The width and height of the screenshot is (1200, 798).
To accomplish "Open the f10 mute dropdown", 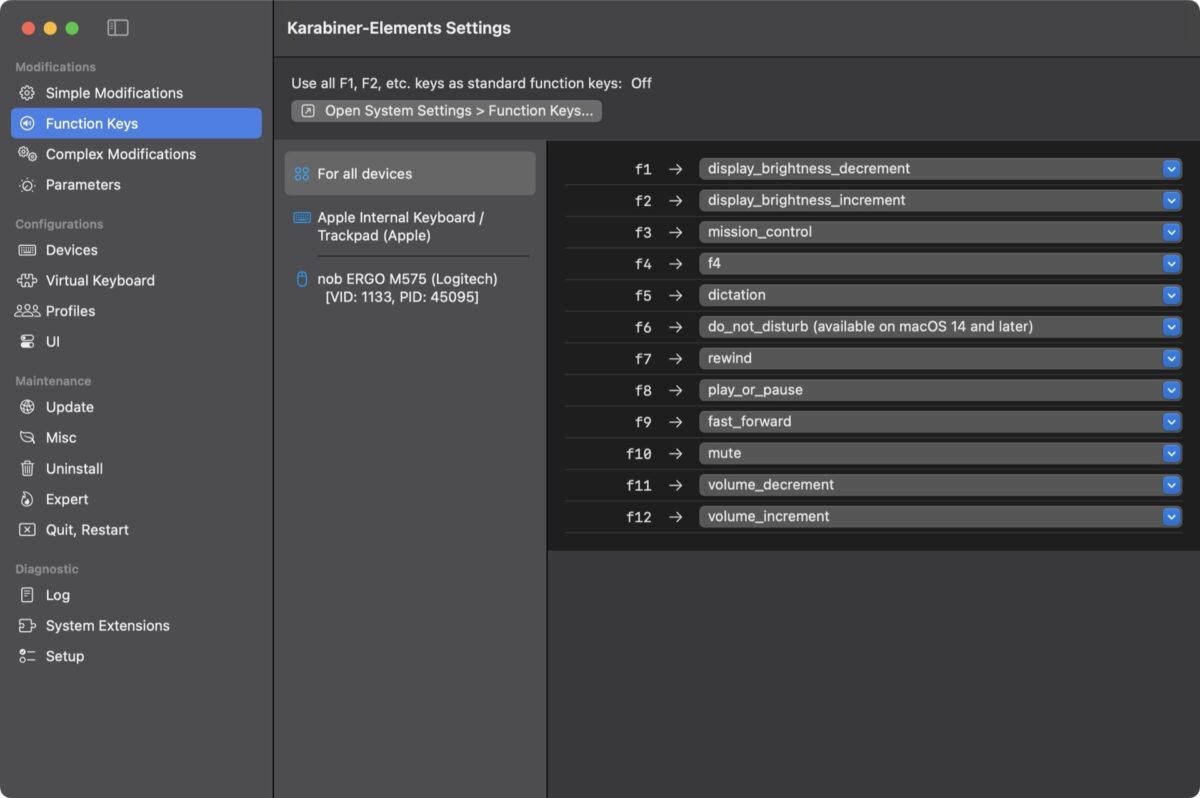I will (940, 453).
